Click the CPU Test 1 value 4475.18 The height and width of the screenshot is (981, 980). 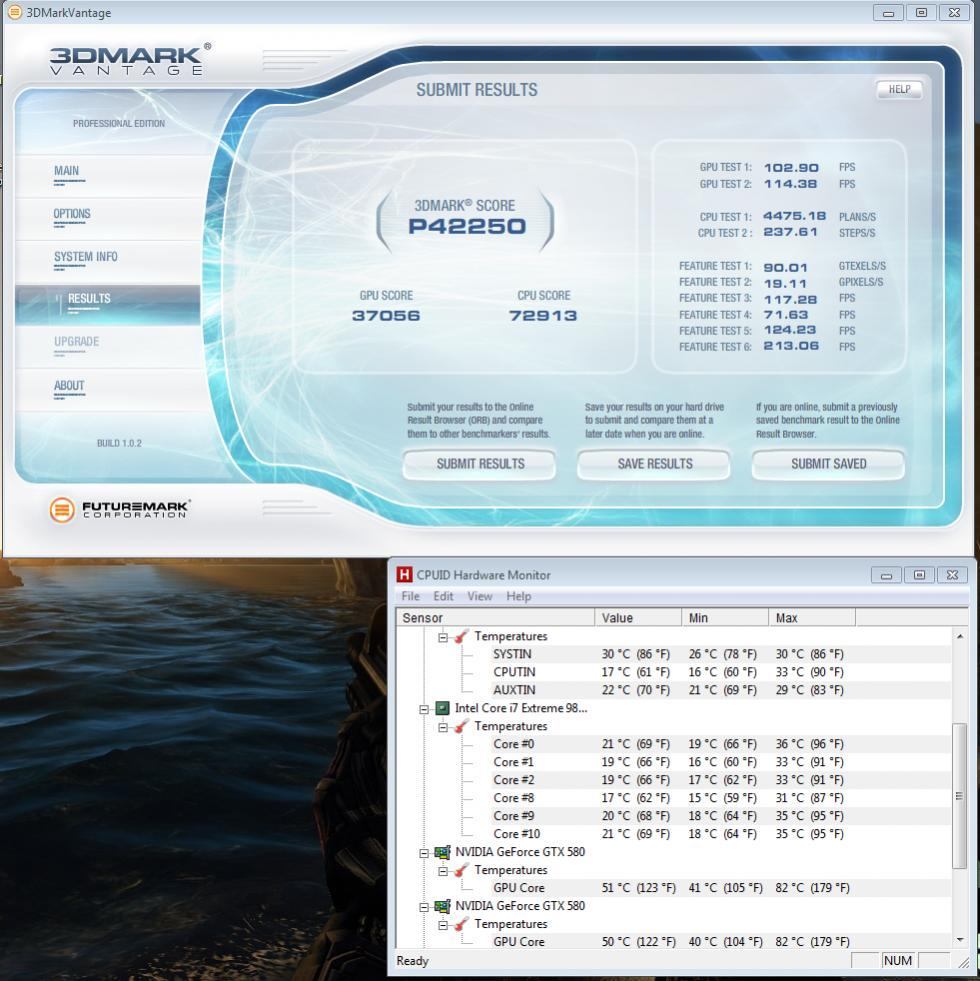click(x=794, y=216)
